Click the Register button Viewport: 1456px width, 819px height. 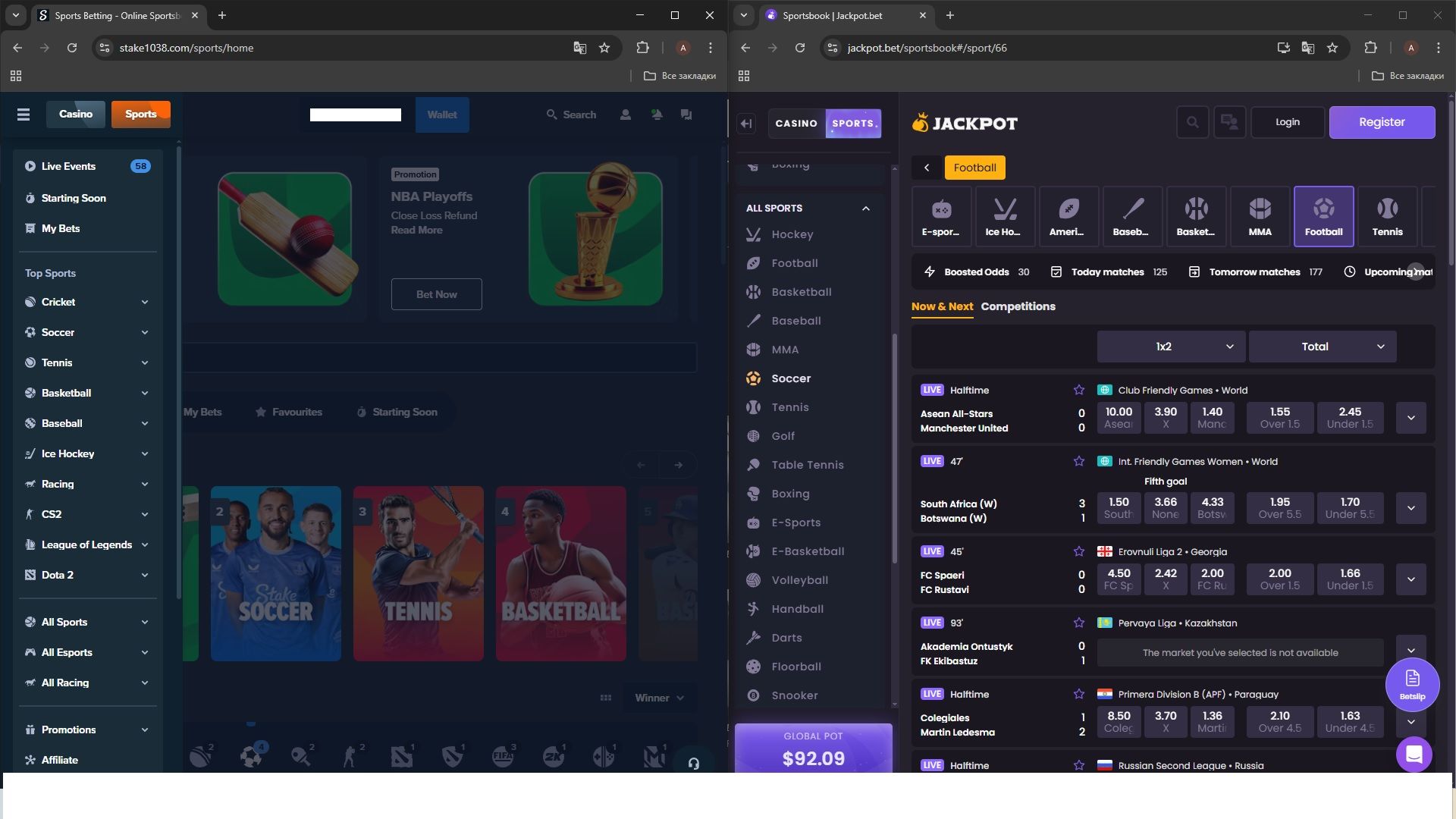(x=1381, y=122)
